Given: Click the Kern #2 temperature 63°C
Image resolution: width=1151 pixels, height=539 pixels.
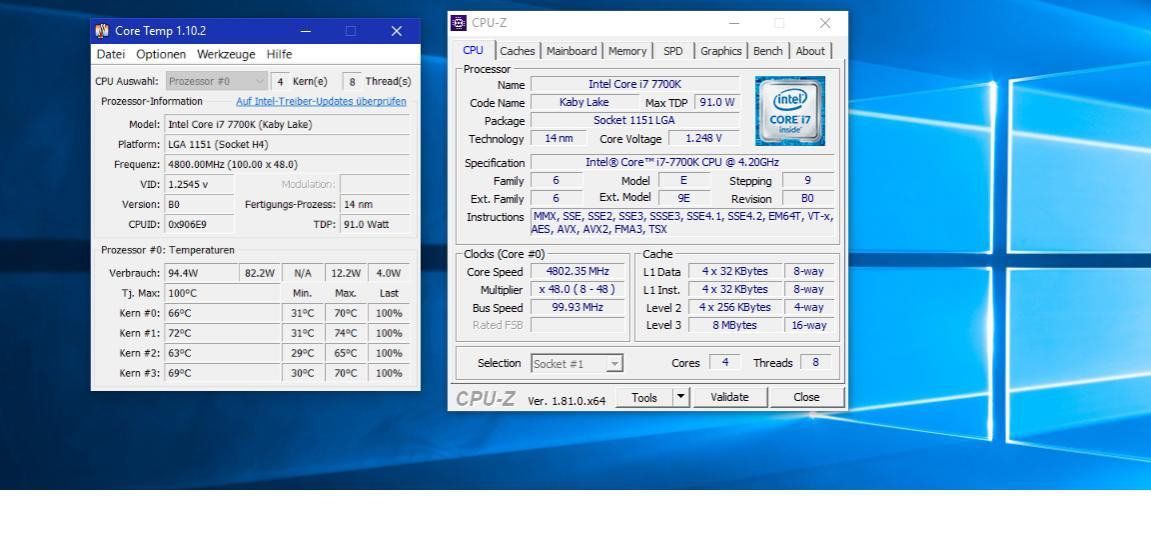Looking at the screenshot, I should click(223, 353).
